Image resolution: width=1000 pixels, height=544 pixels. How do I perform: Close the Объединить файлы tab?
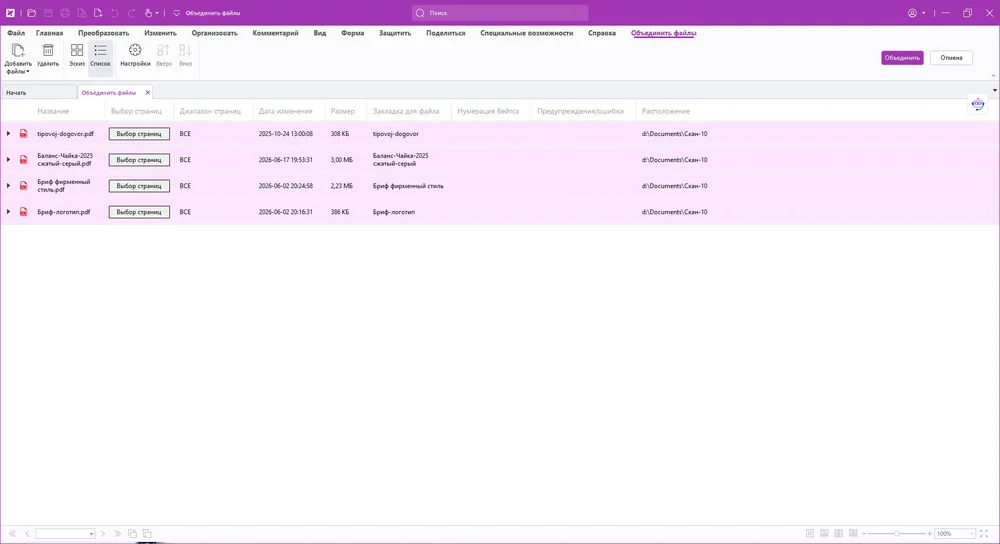[x=147, y=92]
